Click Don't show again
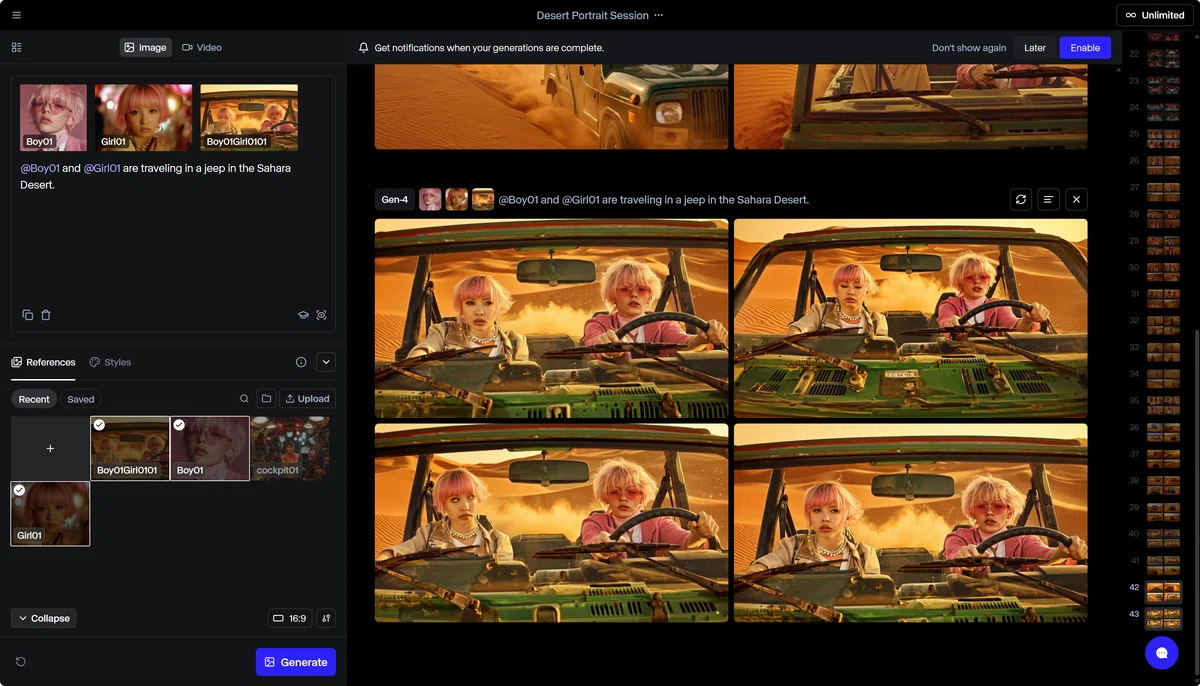The image size is (1200, 686). pos(969,48)
